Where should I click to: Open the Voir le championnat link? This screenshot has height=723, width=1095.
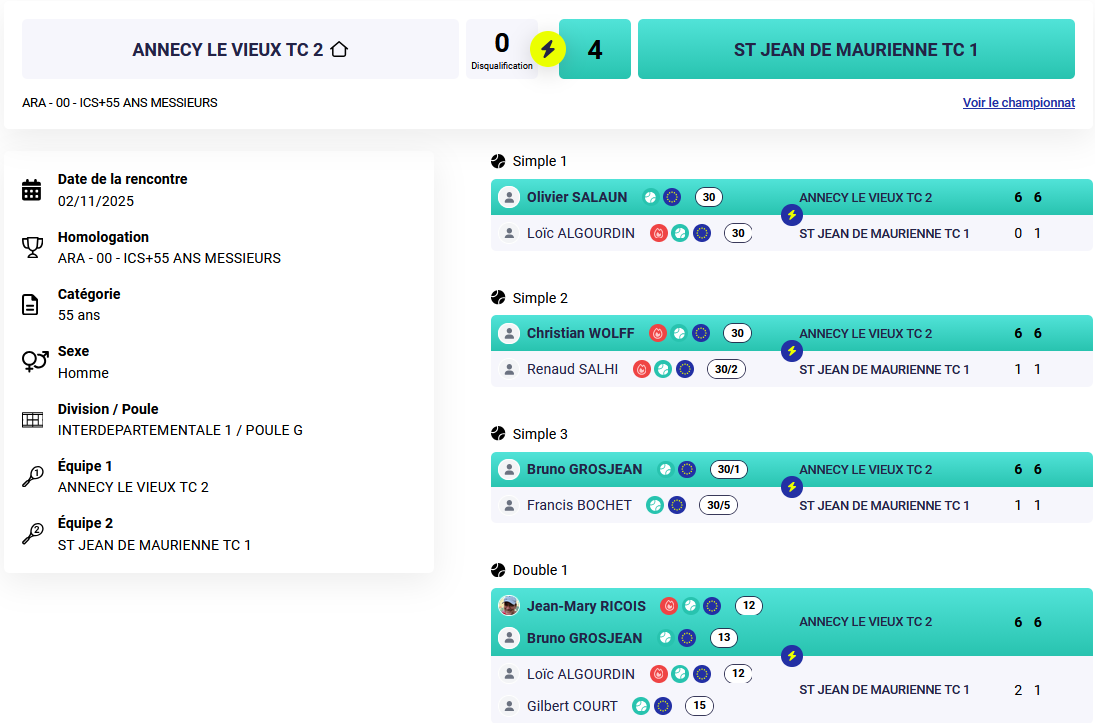(1018, 102)
